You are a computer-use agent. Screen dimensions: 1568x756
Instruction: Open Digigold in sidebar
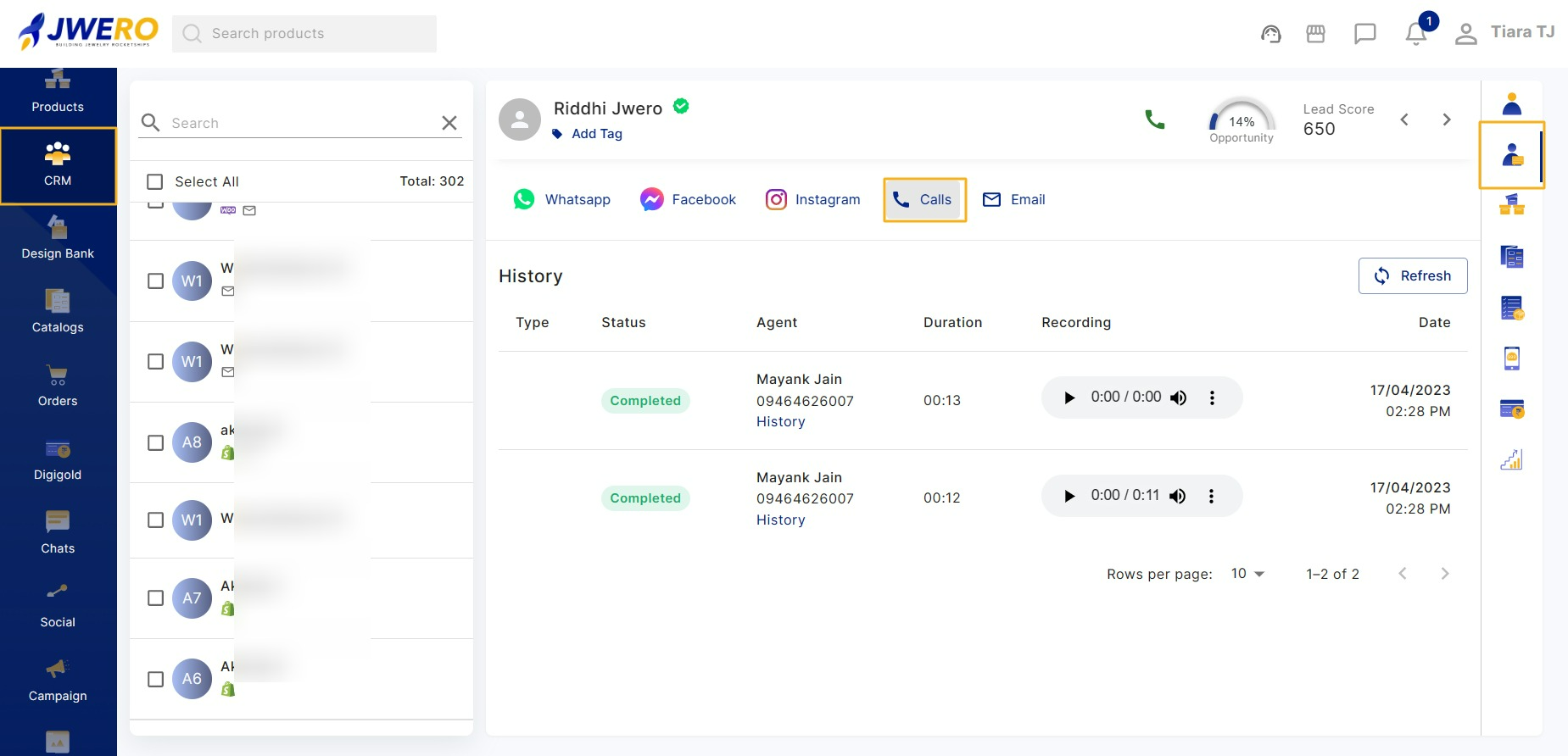tap(58, 459)
